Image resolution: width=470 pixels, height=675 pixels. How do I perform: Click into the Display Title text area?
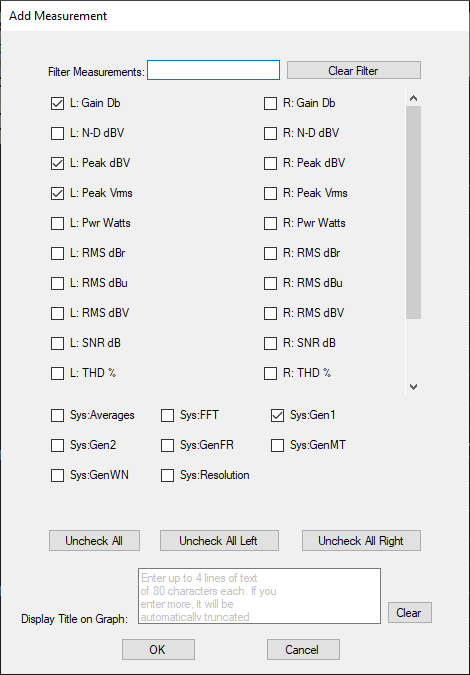[x=260, y=596]
